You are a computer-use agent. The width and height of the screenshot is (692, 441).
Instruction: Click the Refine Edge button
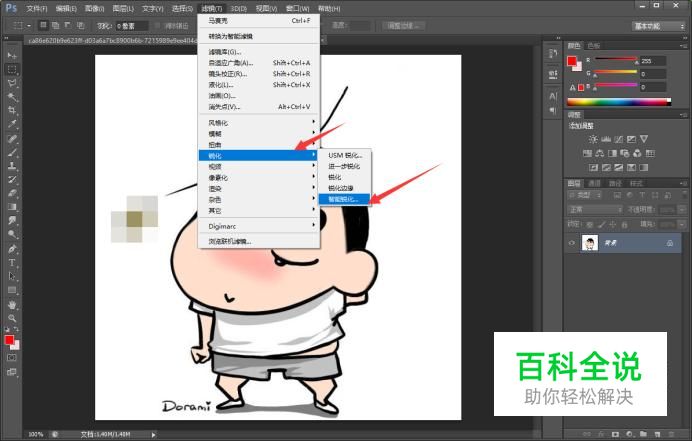403,26
